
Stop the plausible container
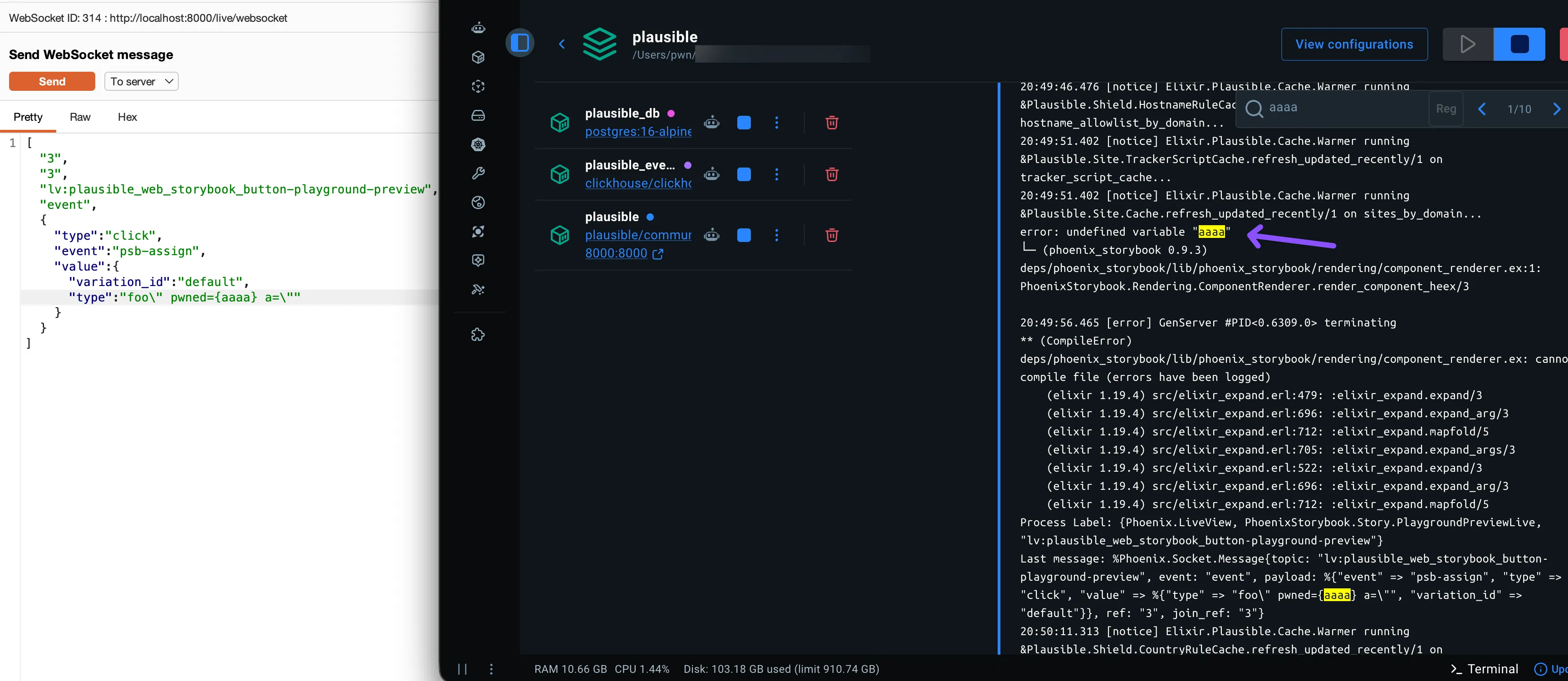(x=744, y=235)
